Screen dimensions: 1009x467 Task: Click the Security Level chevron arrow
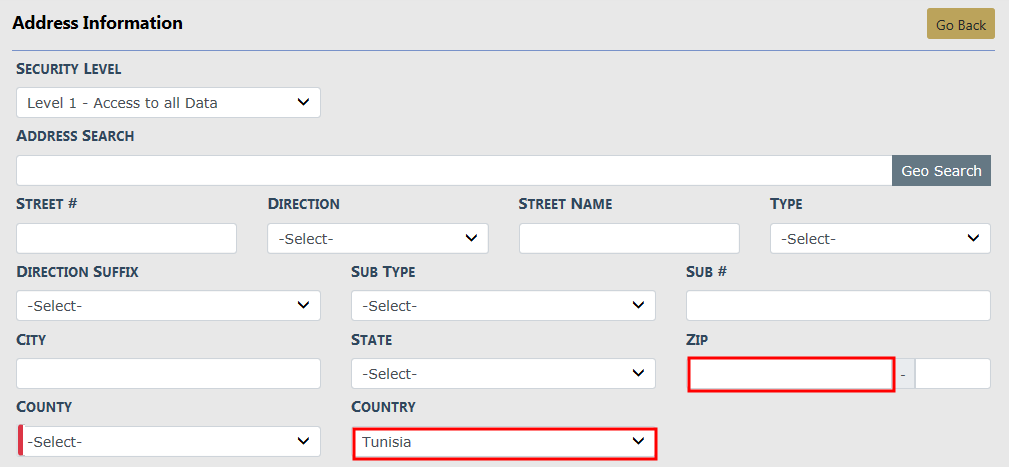point(303,102)
